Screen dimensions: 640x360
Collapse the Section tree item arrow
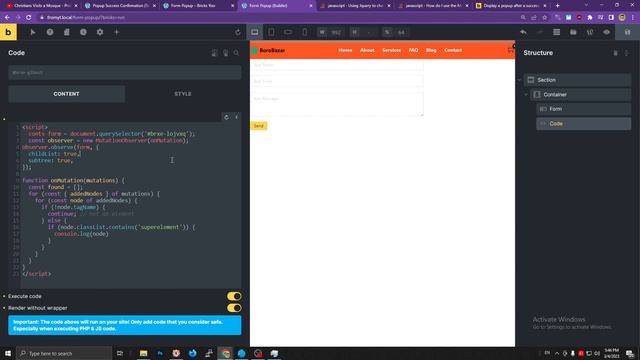[x=520, y=80]
